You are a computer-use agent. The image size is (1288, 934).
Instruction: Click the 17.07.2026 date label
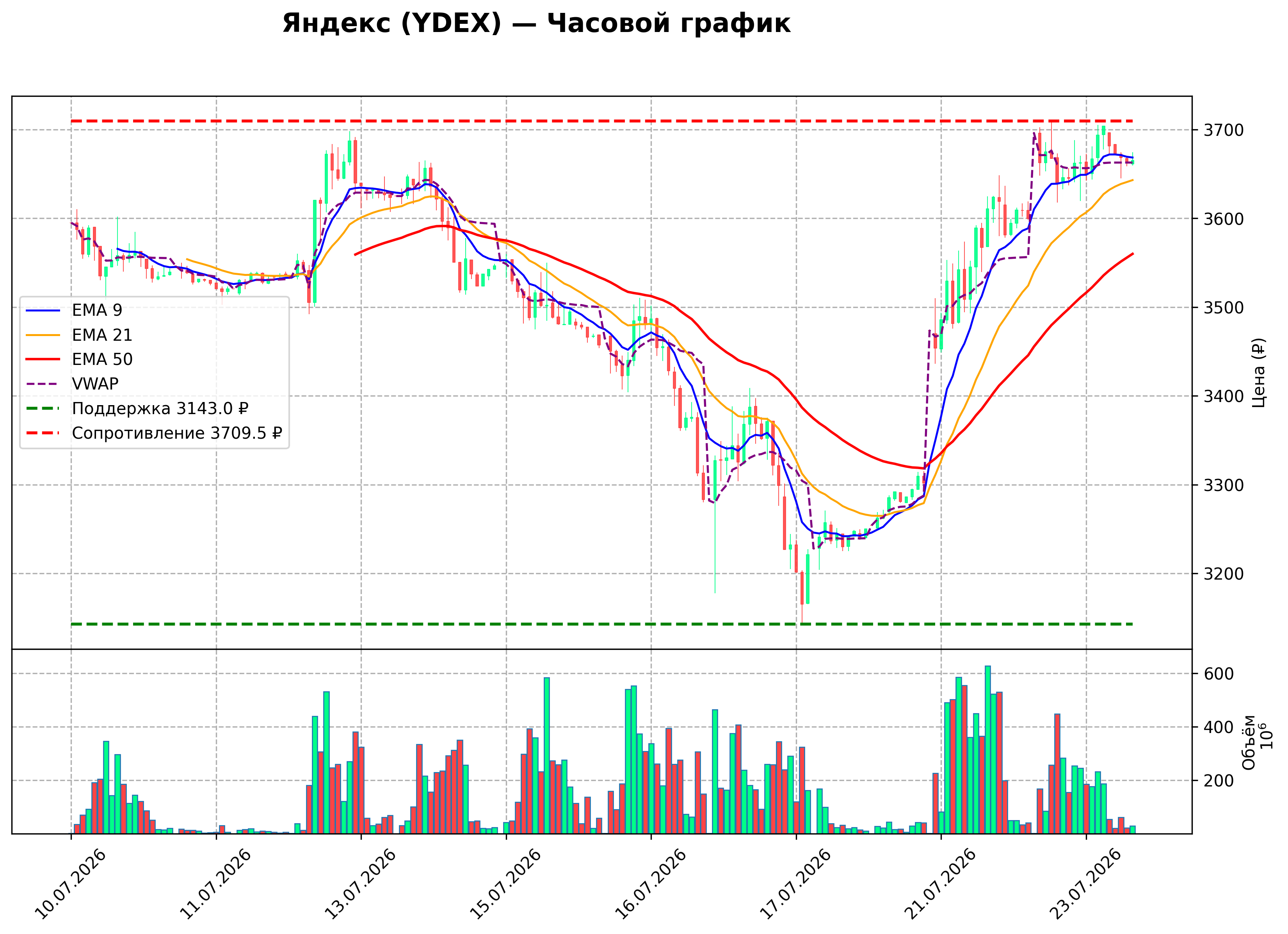795,884
